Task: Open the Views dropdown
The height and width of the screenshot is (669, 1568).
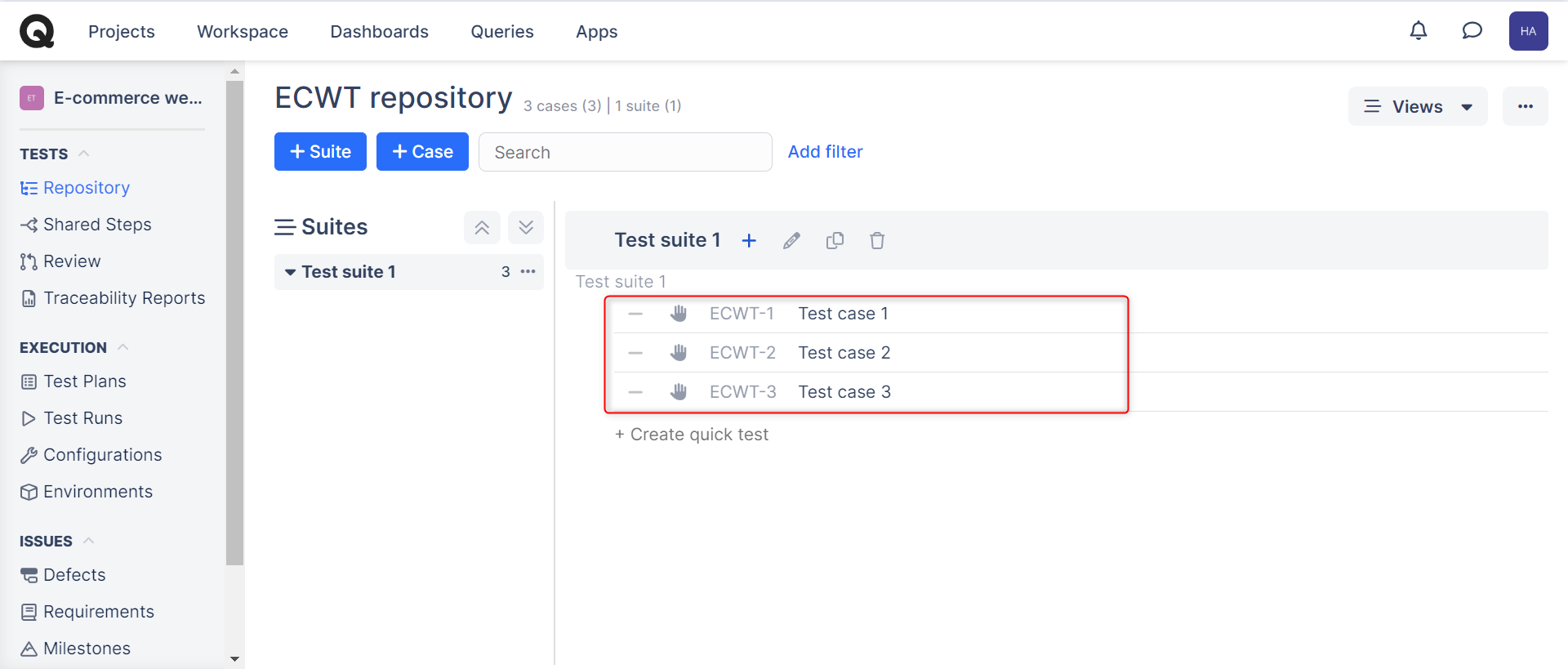Action: tap(1418, 106)
